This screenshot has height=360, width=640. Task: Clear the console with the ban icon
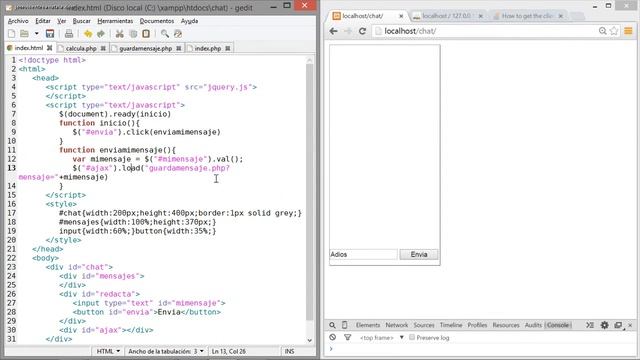[333, 338]
